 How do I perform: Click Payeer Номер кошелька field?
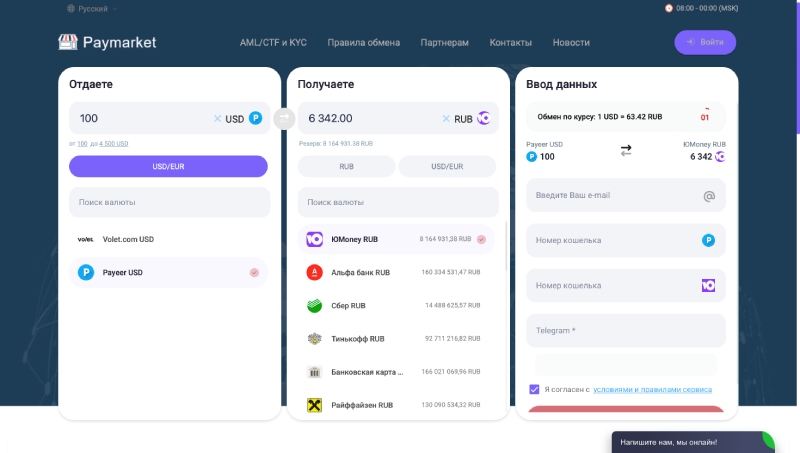click(626, 240)
